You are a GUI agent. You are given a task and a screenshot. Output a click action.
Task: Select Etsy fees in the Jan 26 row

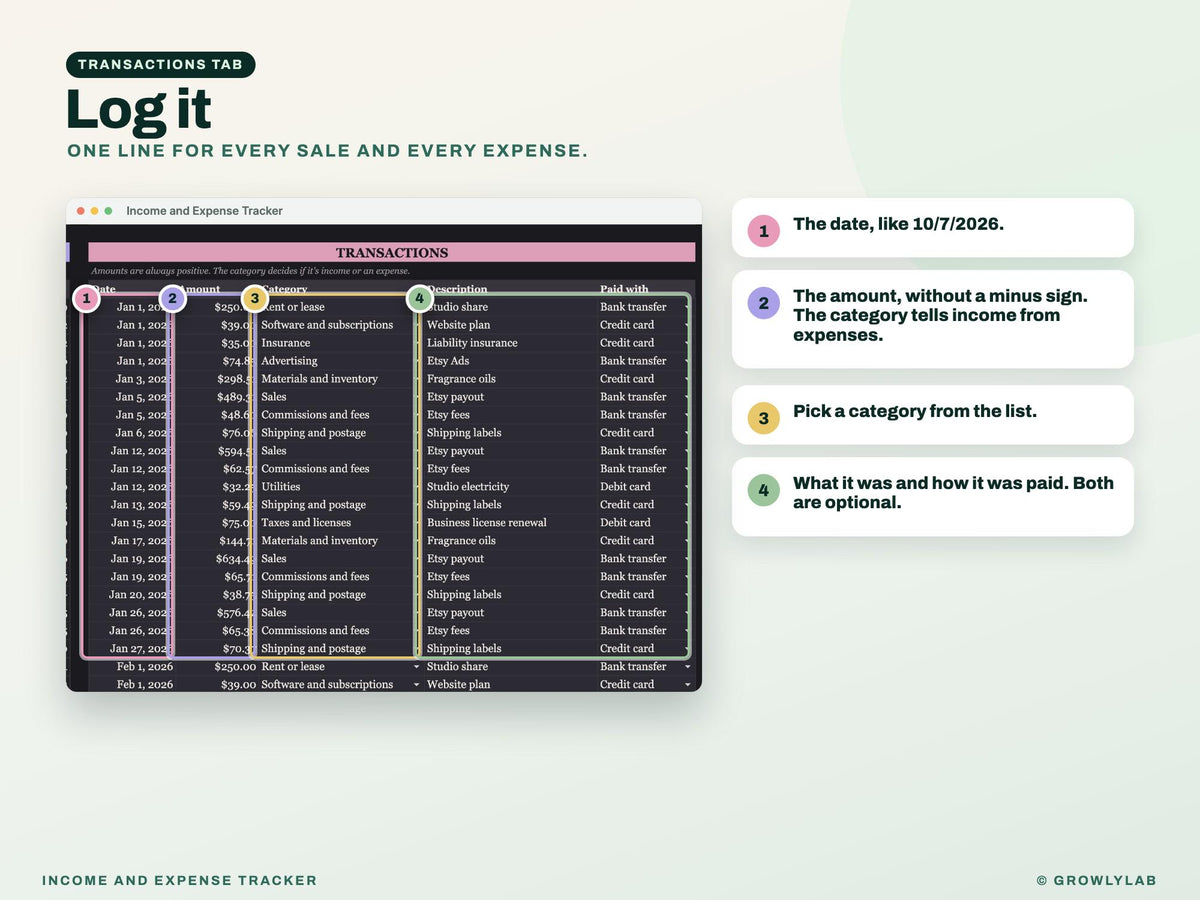pyautogui.click(x=448, y=631)
